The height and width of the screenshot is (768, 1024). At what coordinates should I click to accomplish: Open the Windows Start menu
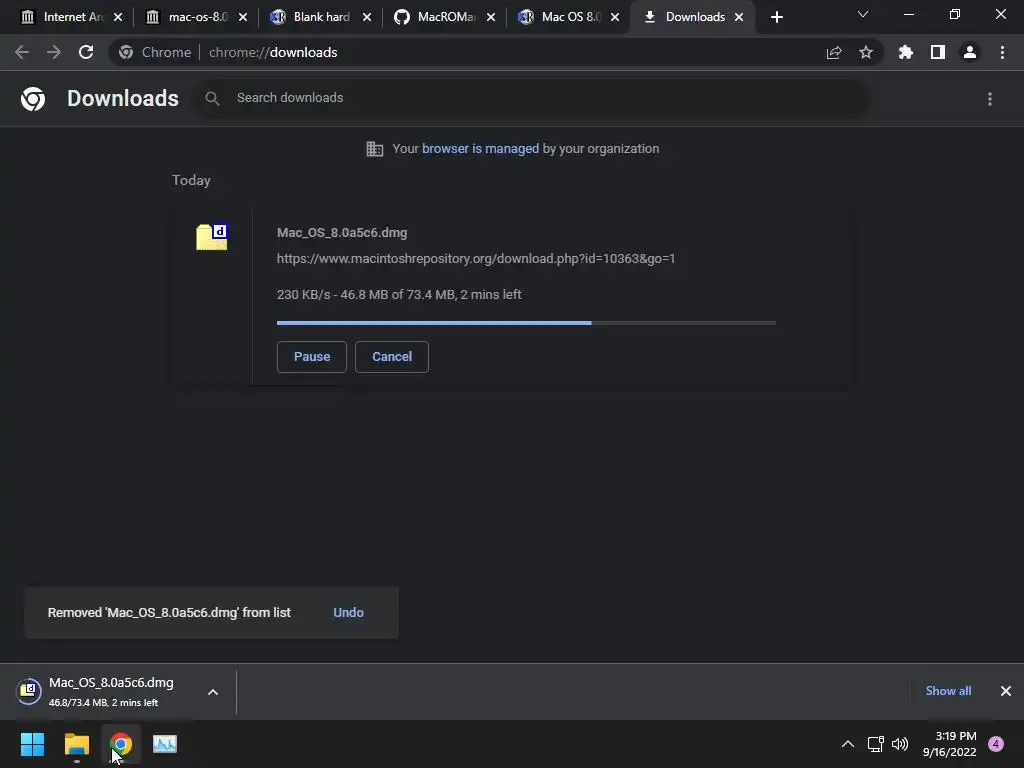[32, 744]
